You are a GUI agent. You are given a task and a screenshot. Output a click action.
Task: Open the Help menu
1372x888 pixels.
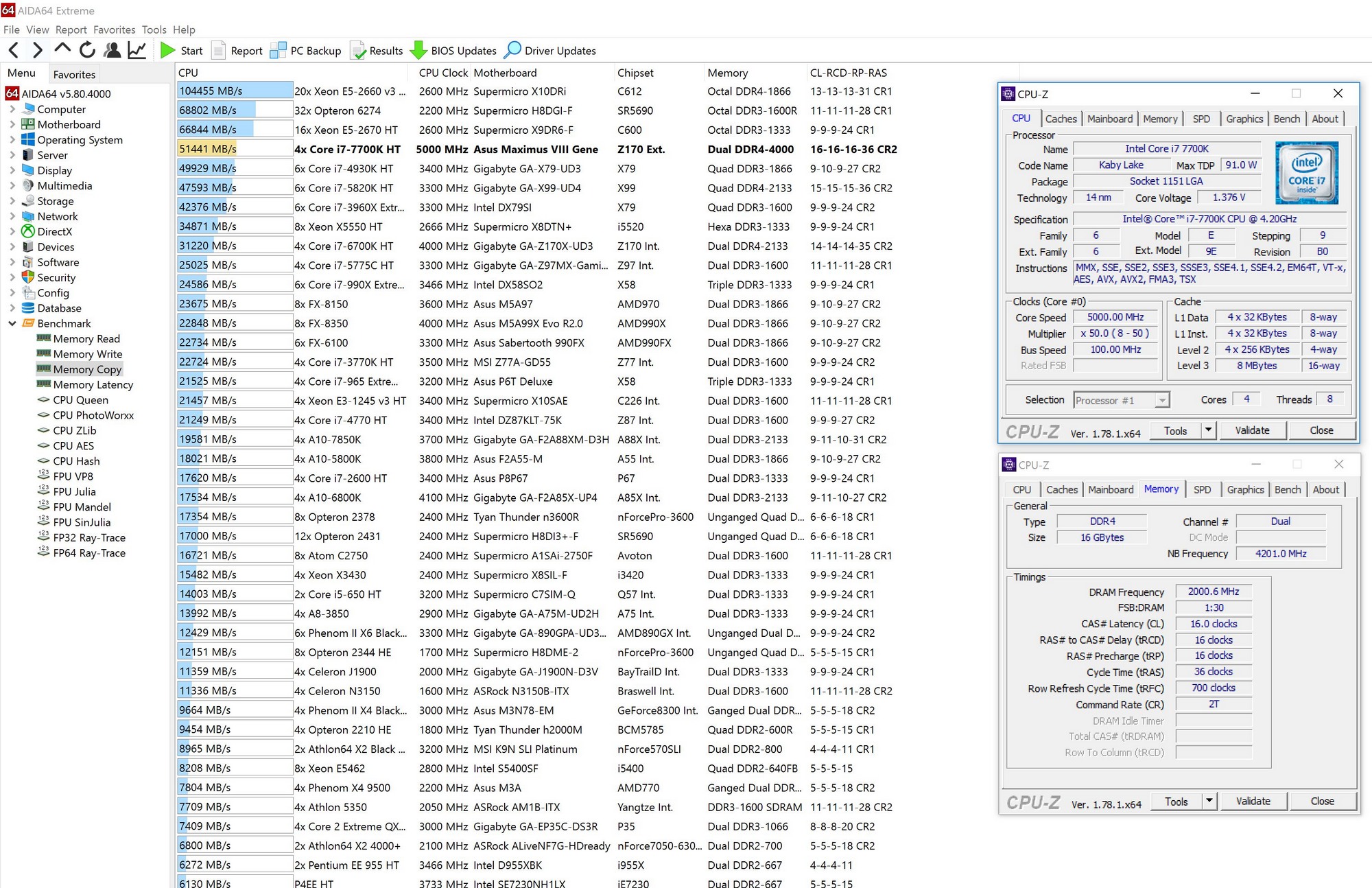click(x=184, y=30)
